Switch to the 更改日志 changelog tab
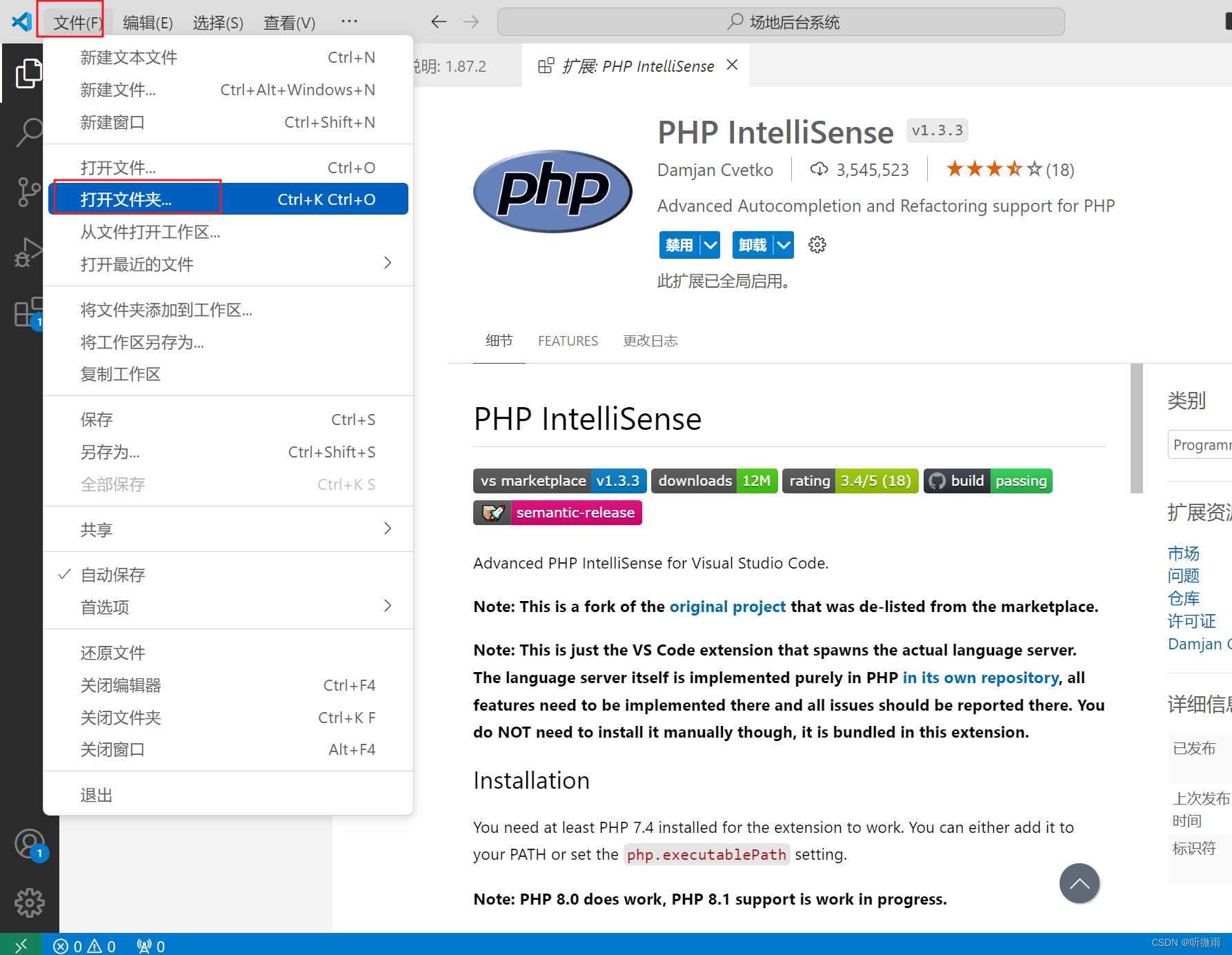 650,341
